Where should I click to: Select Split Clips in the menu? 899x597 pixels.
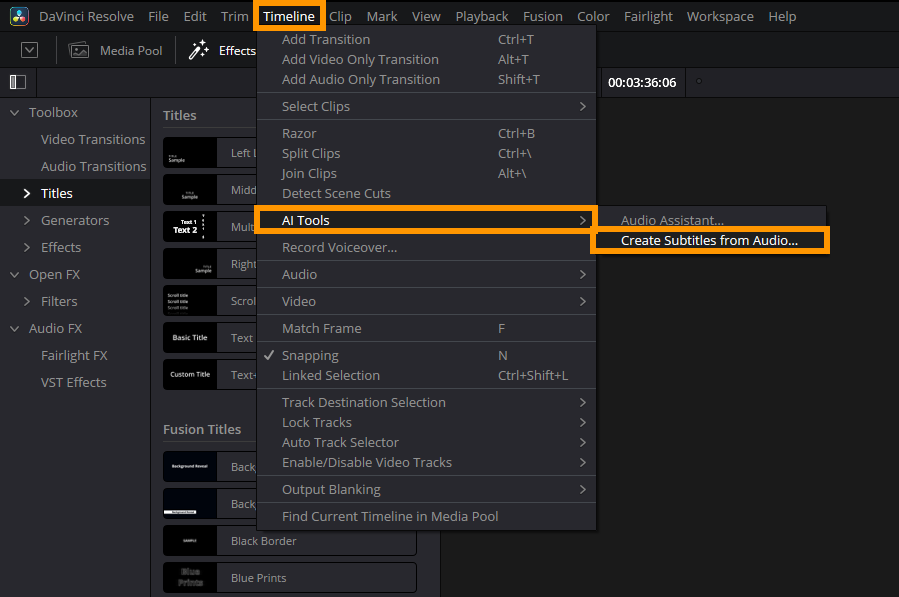[x=427, y=154]
